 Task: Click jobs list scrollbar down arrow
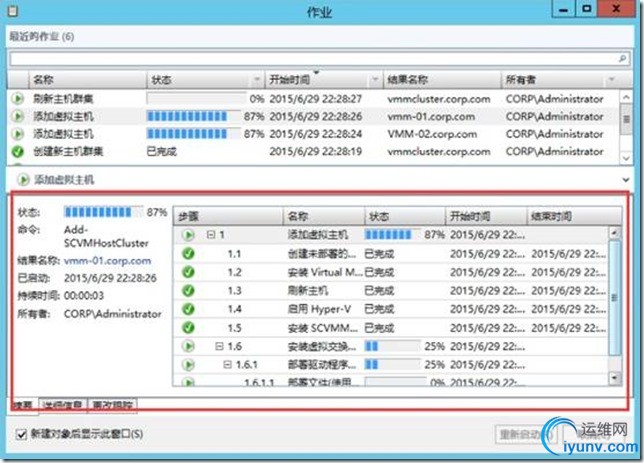click(x=626, y=158)
